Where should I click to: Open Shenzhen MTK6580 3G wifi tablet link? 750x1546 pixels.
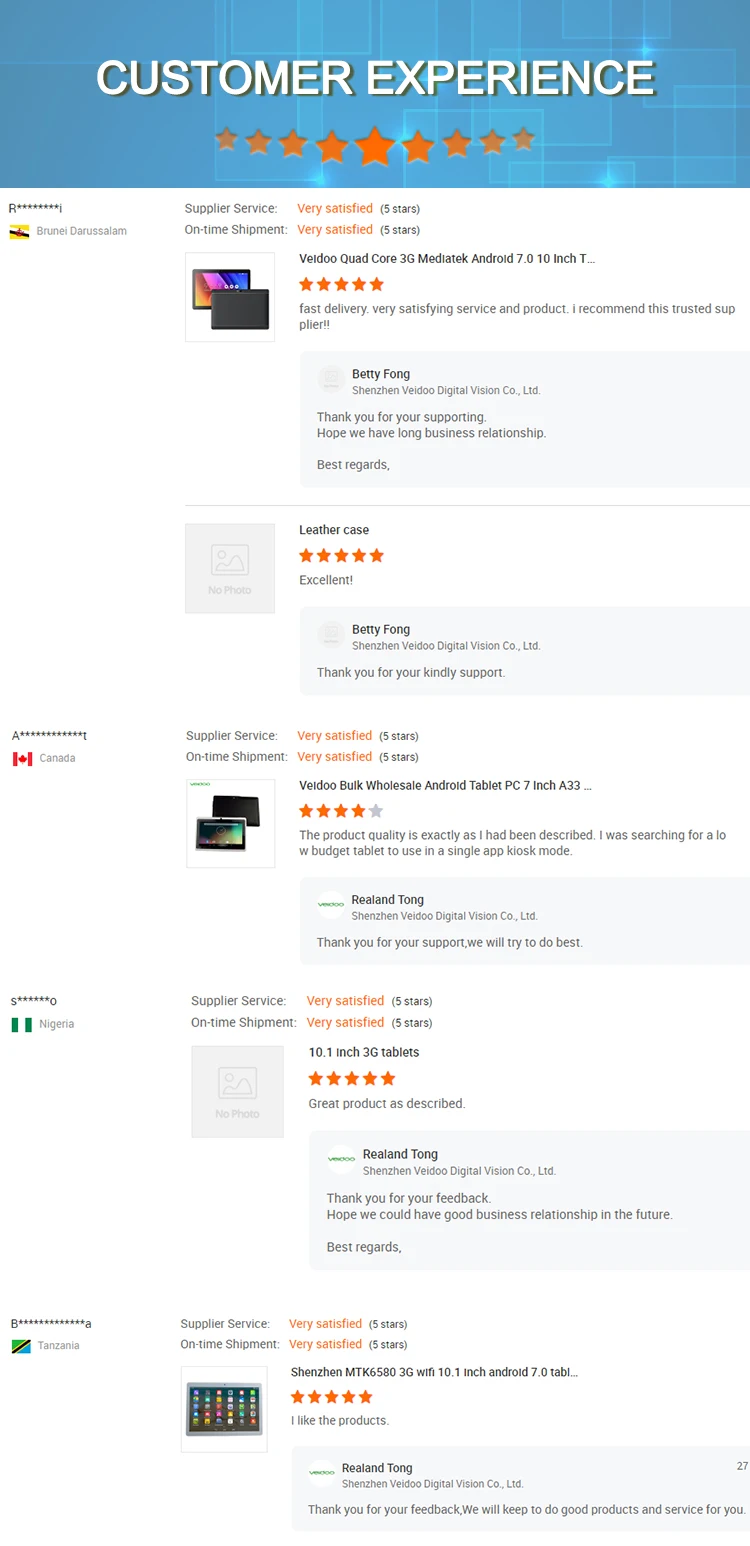pyautogui.click(x=434, y=1373)
